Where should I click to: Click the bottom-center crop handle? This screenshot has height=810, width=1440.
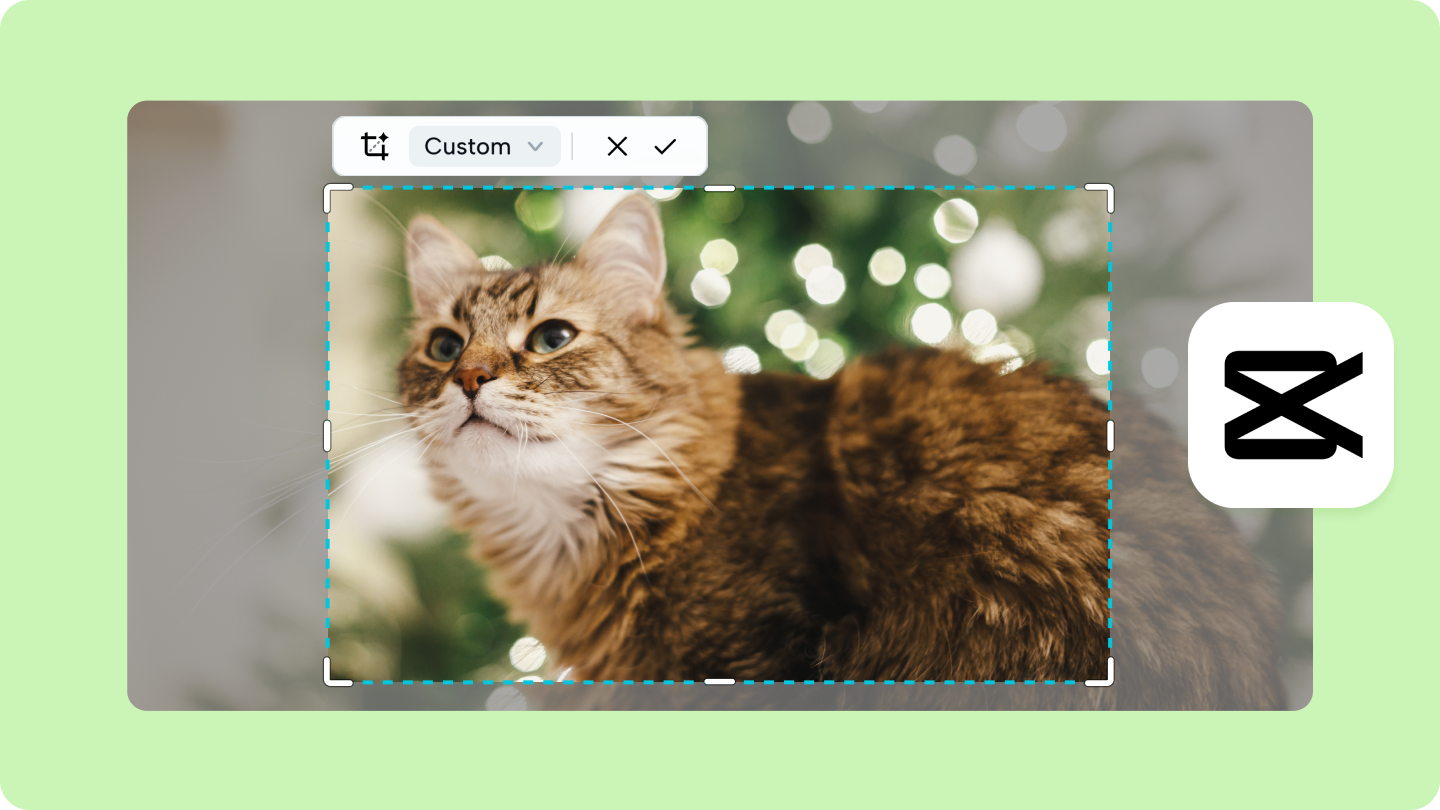click(x=718, y=680)
